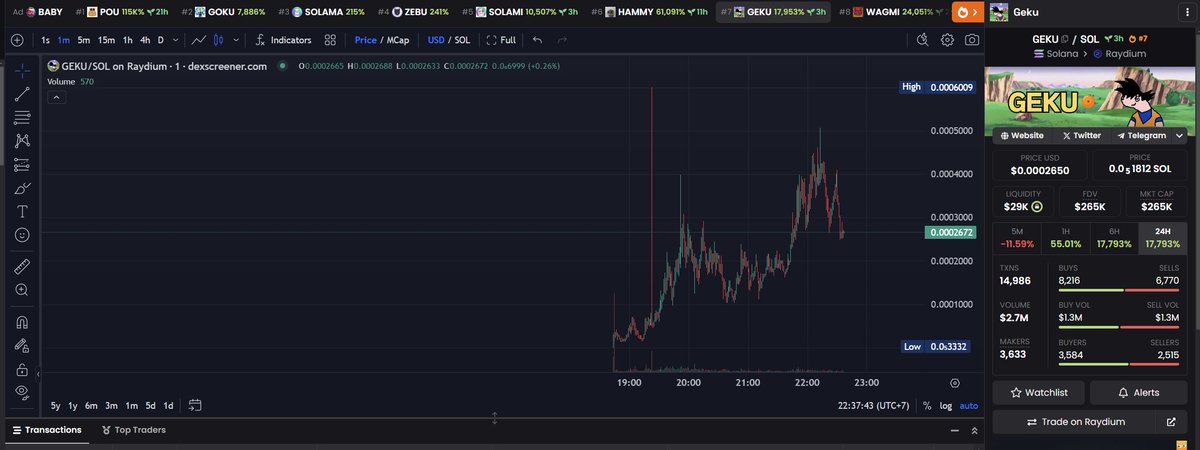Undo the last chart action
The height and width of the screenshot is (450, 1200).
pos(538,40)
